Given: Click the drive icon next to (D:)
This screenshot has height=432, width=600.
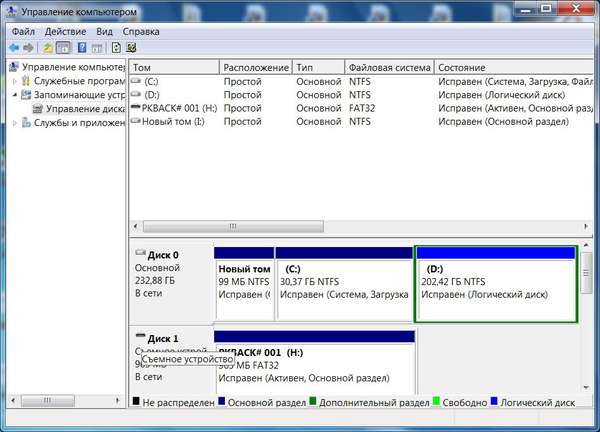Looking at the screenshot, I should pos(136,94).
